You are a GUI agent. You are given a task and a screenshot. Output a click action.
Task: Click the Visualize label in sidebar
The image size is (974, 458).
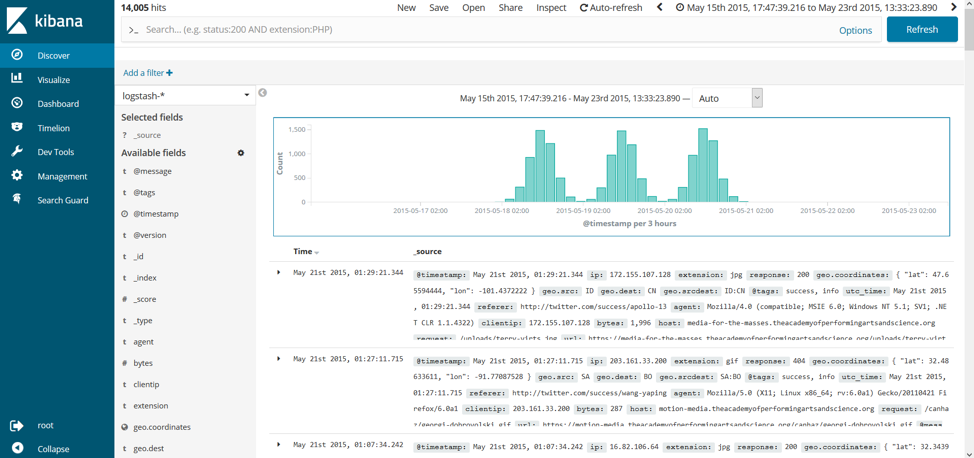point(53,80)
